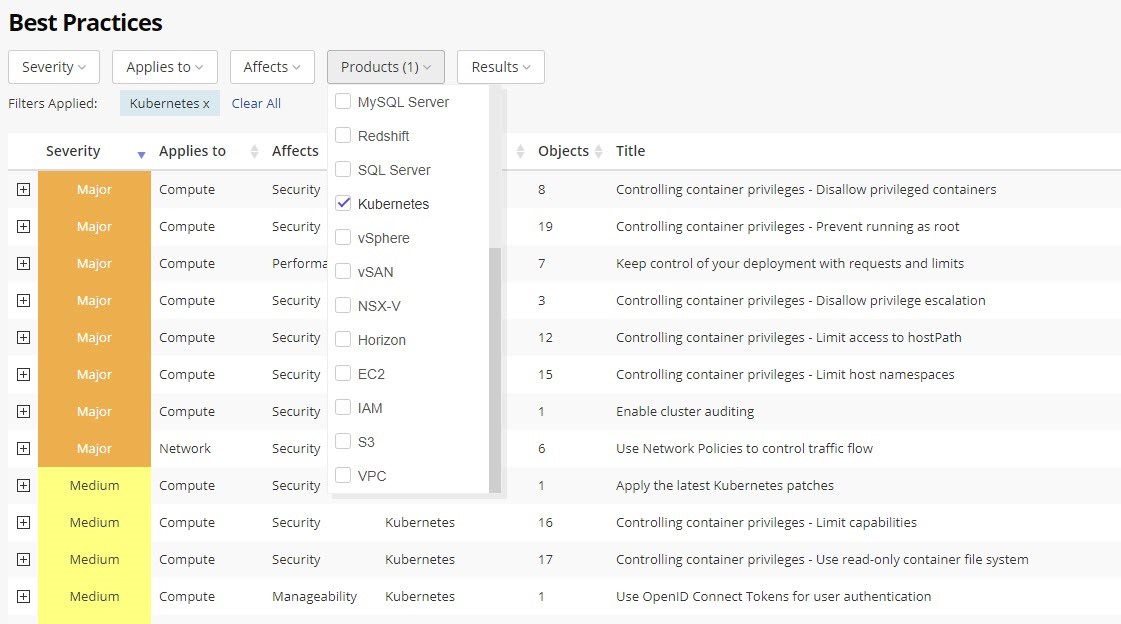The width and height of the screenshot is (1121, 624).
Task: Uncheck the Kubernetes product checkbox
Action: click(x=343, y=203)
